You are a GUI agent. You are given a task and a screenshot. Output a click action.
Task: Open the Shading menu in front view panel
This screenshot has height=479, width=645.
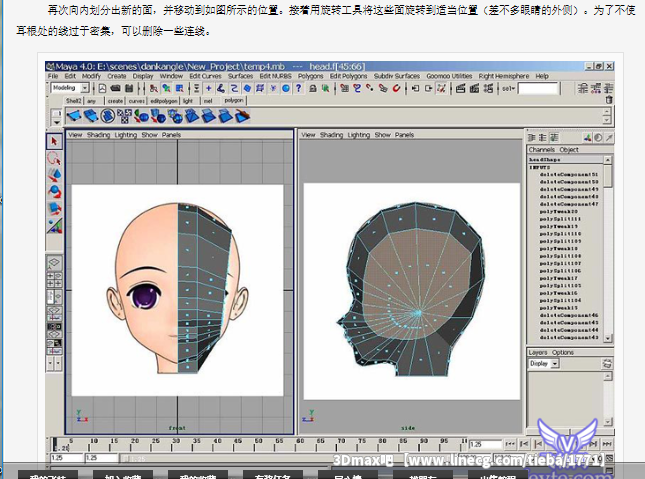(98, 135)
